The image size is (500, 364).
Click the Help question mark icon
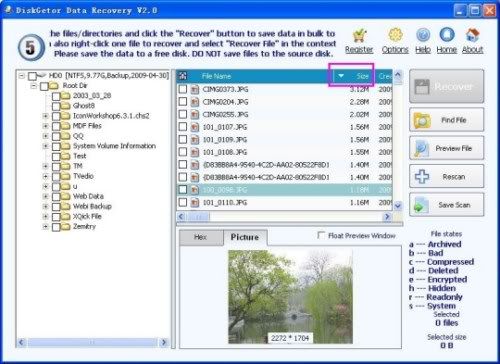pyautogui.click(x=423, y=35)
